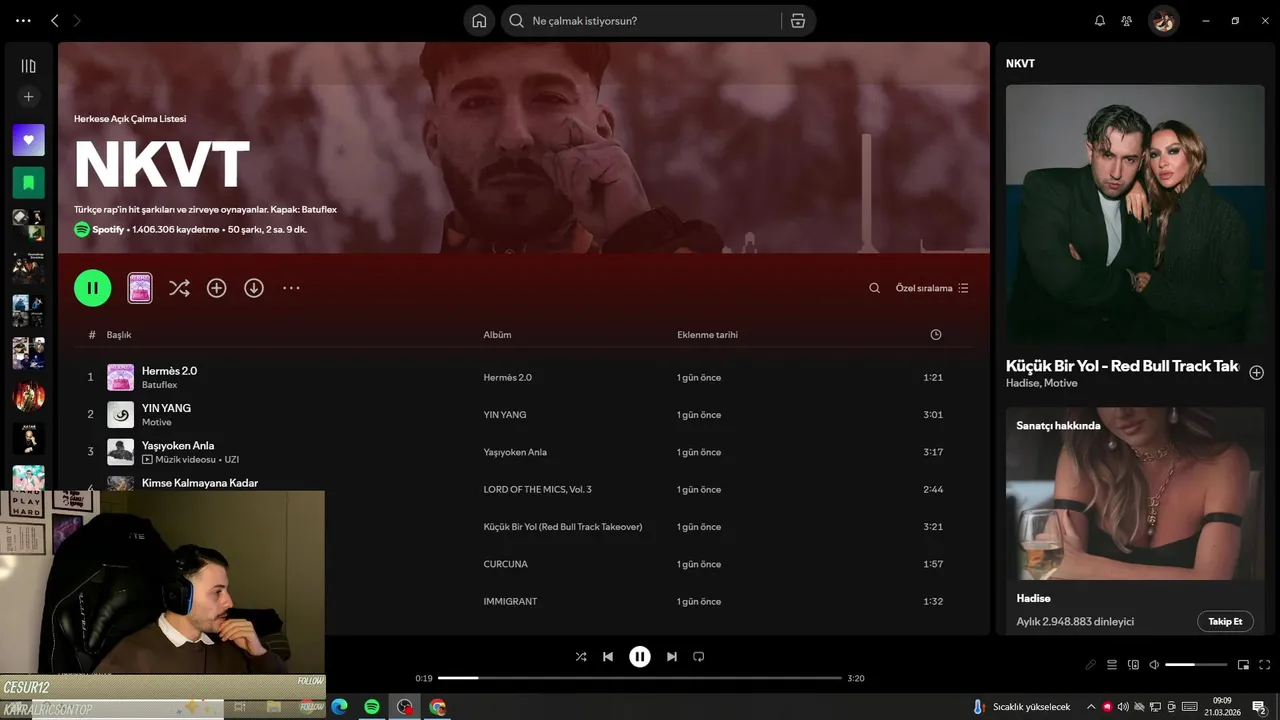
Task: Expand Your Library sidebar icon
Action: point(28,66)
